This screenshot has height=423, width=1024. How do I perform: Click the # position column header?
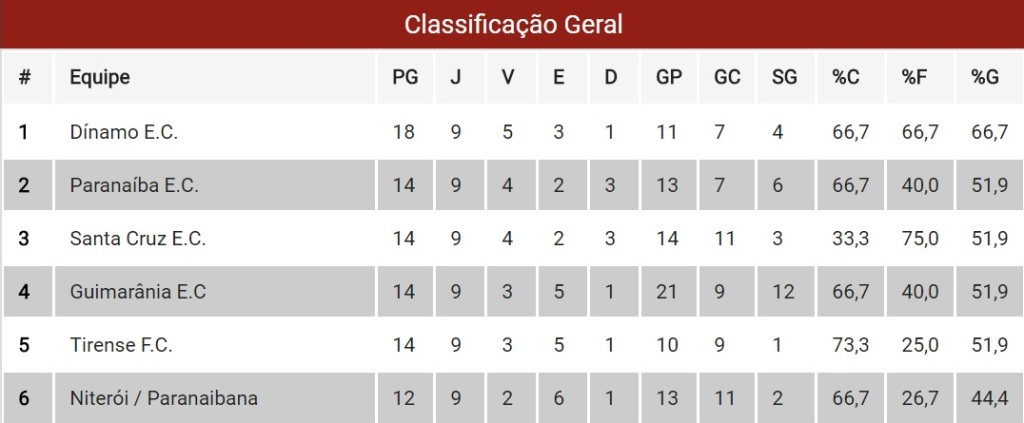click(25, 78)
